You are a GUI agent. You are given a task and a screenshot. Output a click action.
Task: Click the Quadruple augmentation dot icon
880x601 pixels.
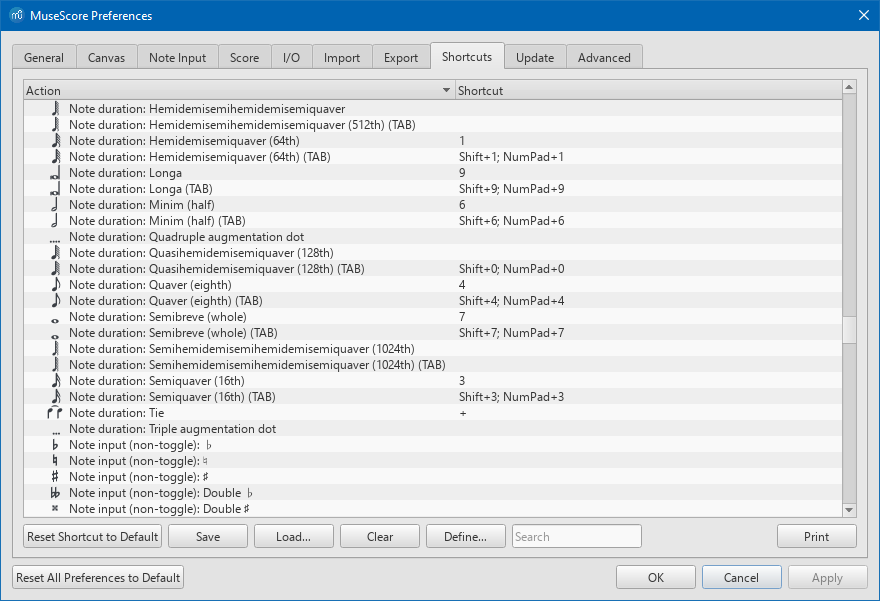[x=55, y=240]
